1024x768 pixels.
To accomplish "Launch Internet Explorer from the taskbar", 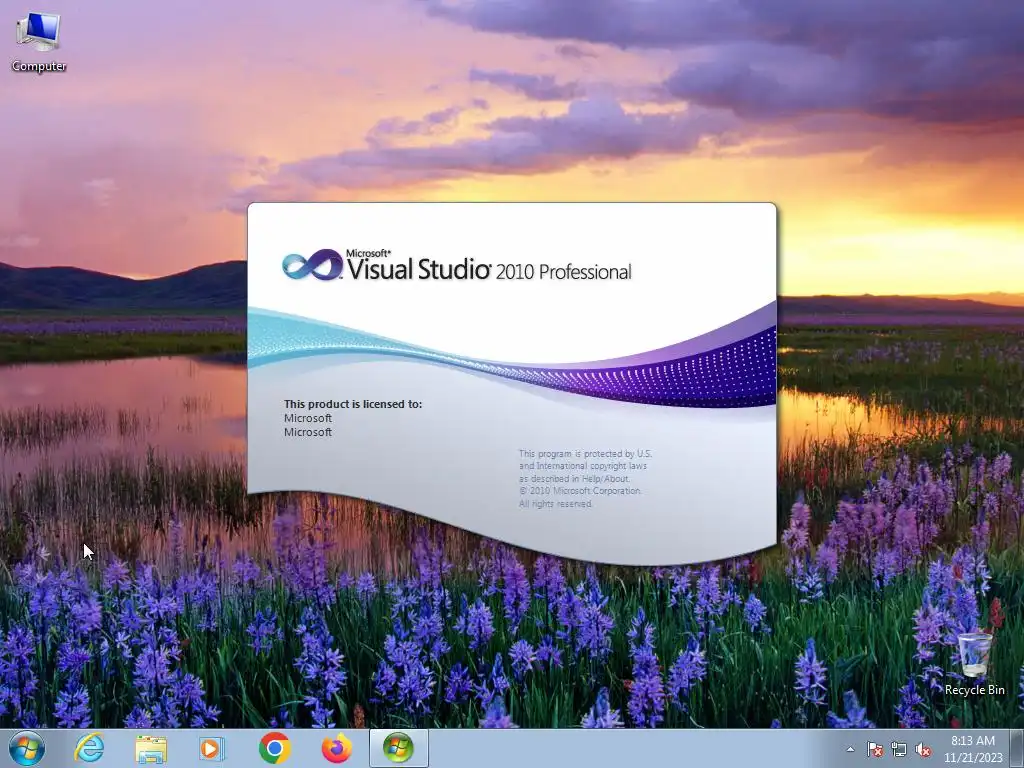I will coord(89,748).
